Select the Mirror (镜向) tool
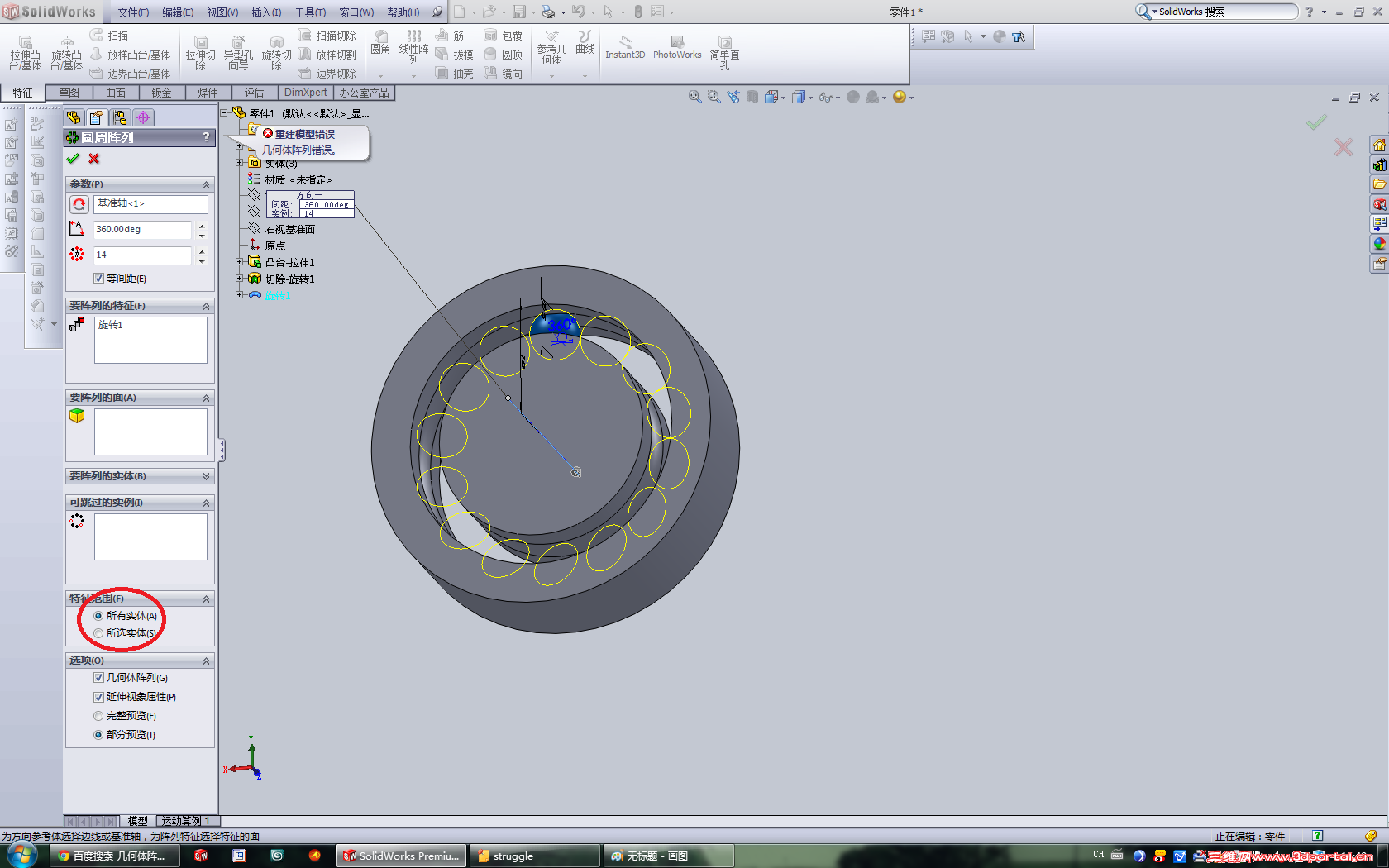 pyautogui.click(x=504, y=74)
